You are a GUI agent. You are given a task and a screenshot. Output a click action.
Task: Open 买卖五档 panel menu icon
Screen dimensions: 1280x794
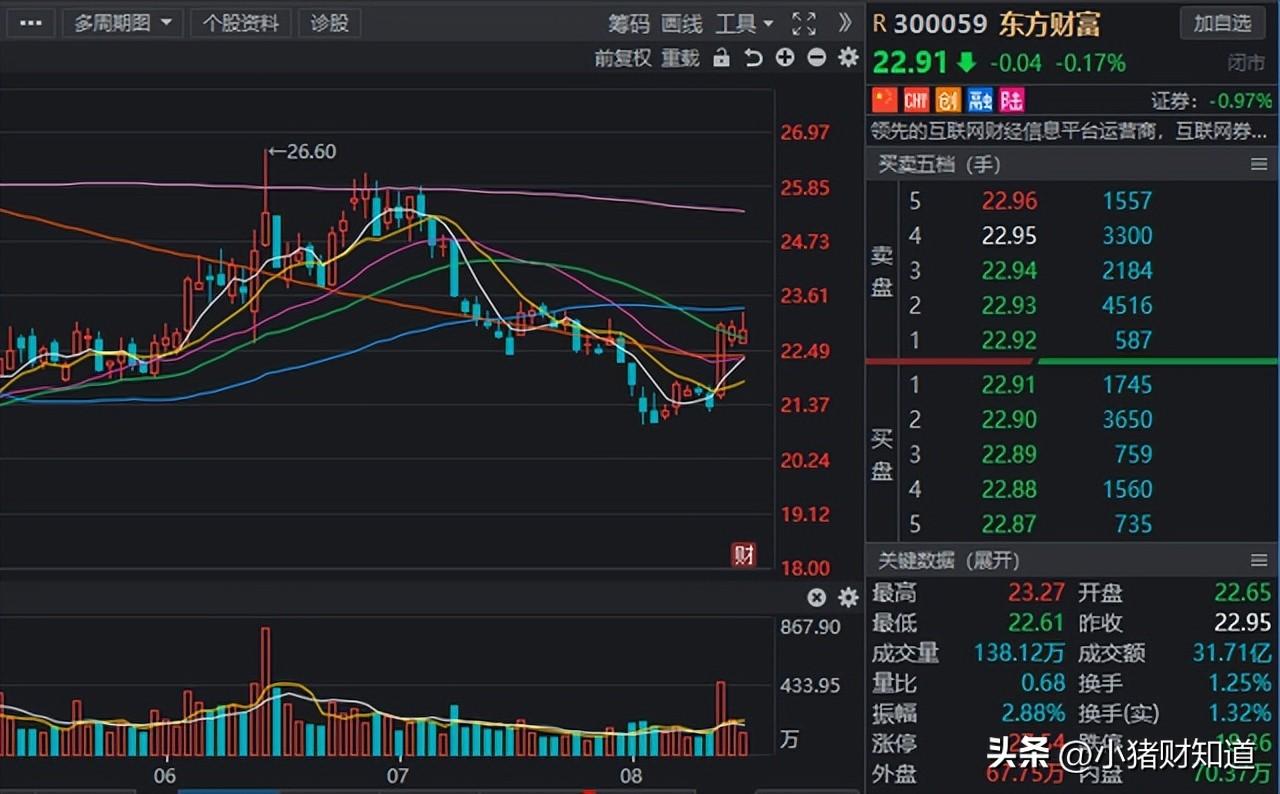(x=1259, y=164)
